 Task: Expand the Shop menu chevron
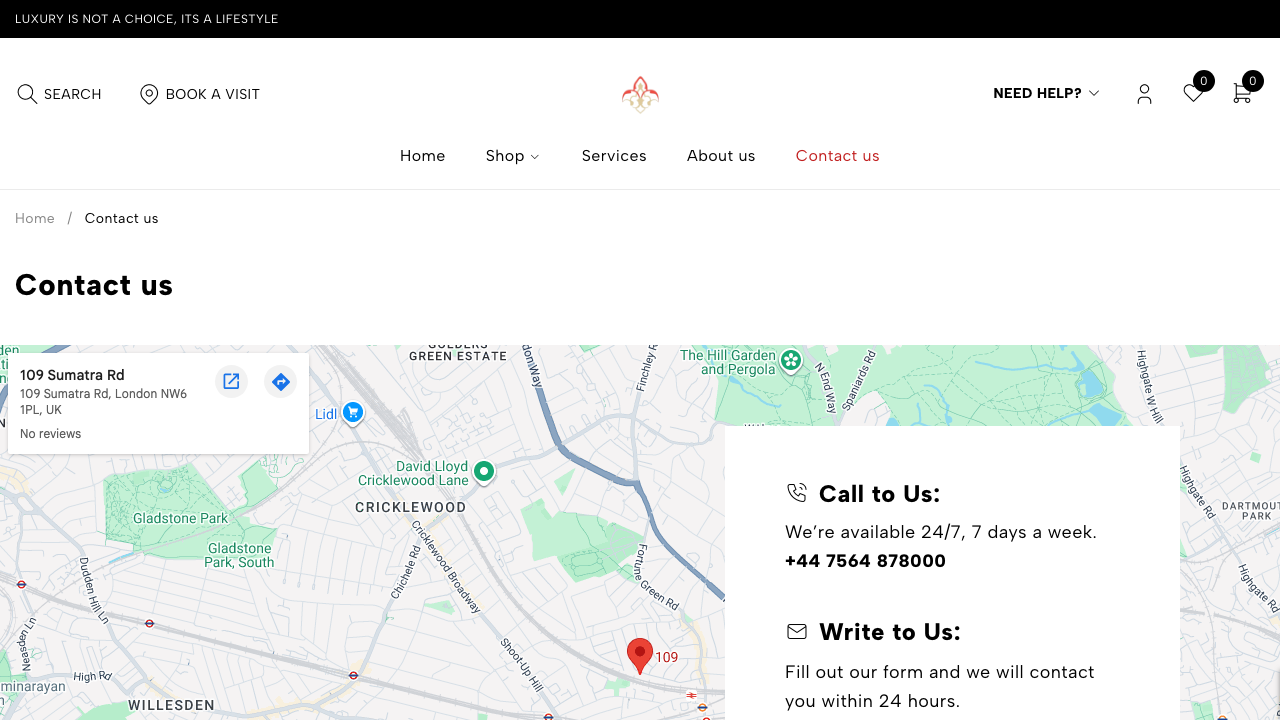tap(535, 156)
